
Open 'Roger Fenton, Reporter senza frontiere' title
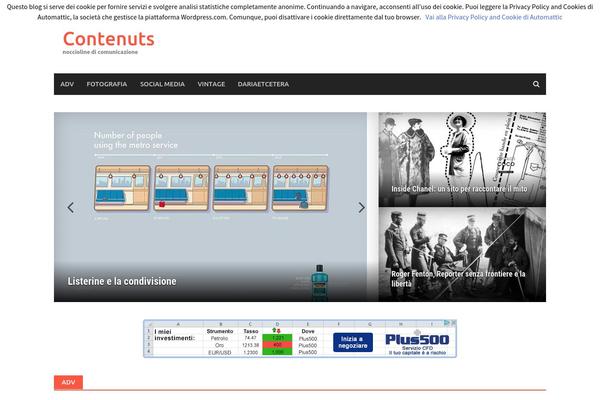[458, 279]
